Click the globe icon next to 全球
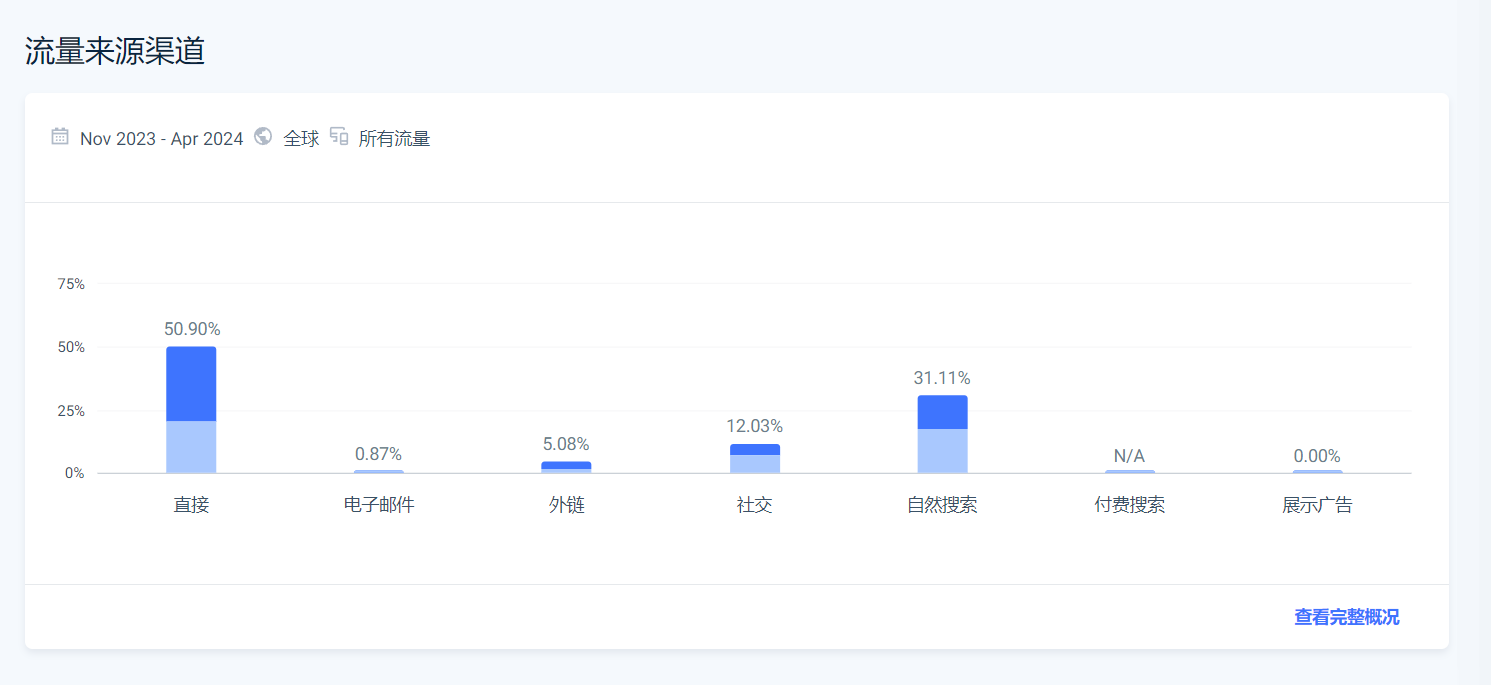This screenshot has height=685, width=1491. coord(263,136)
